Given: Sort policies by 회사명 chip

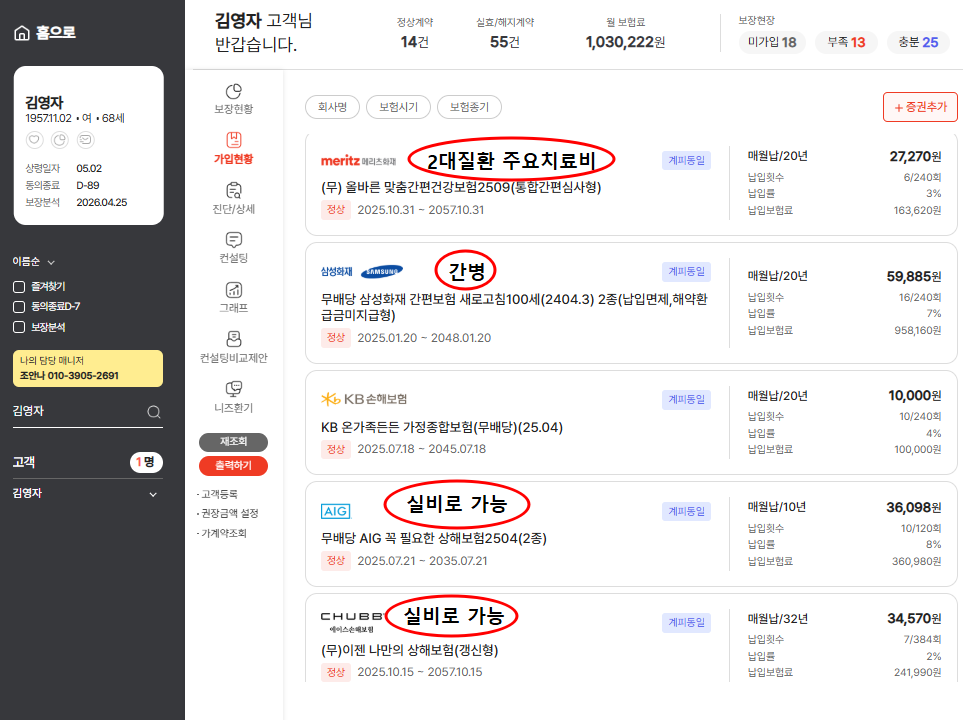Looking at the screenshot, I should click(331, 107).
